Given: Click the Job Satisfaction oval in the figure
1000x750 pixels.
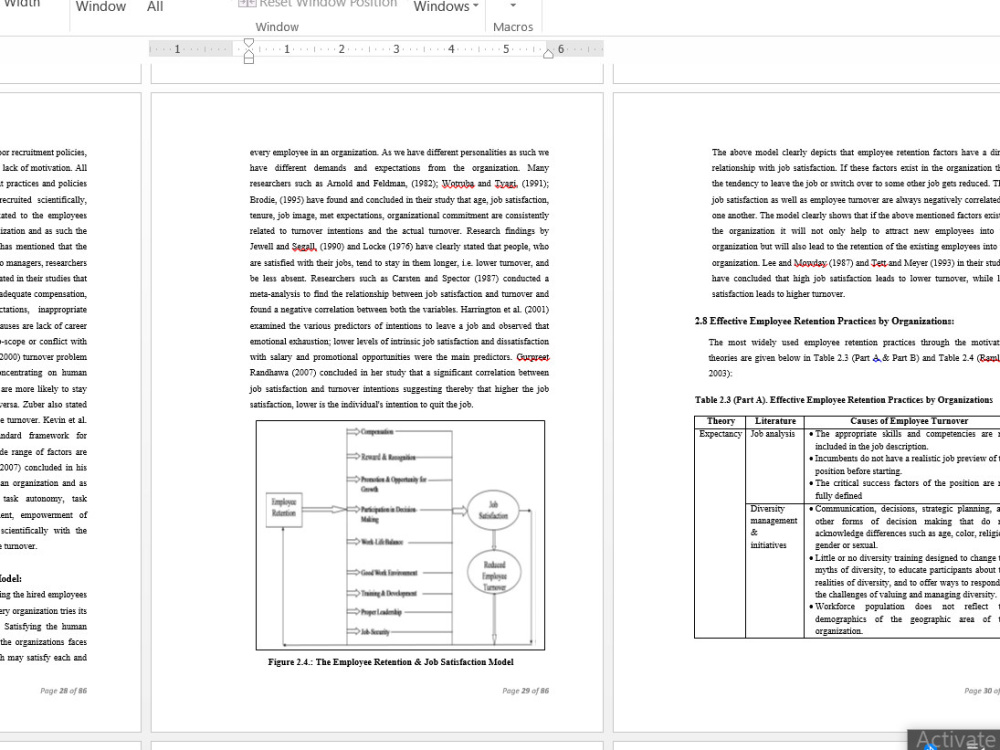Looking at the screenshot, I should pos(493,510).
